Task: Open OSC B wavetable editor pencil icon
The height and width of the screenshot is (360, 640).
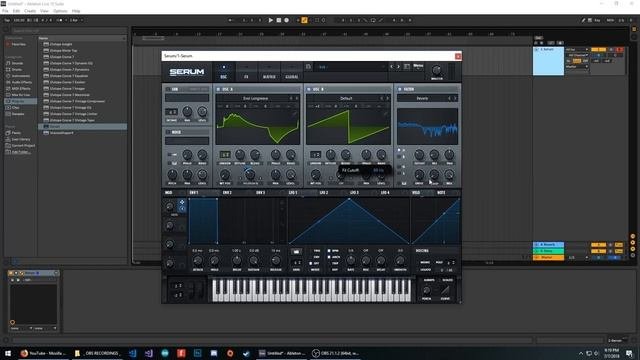Action: 385,114
